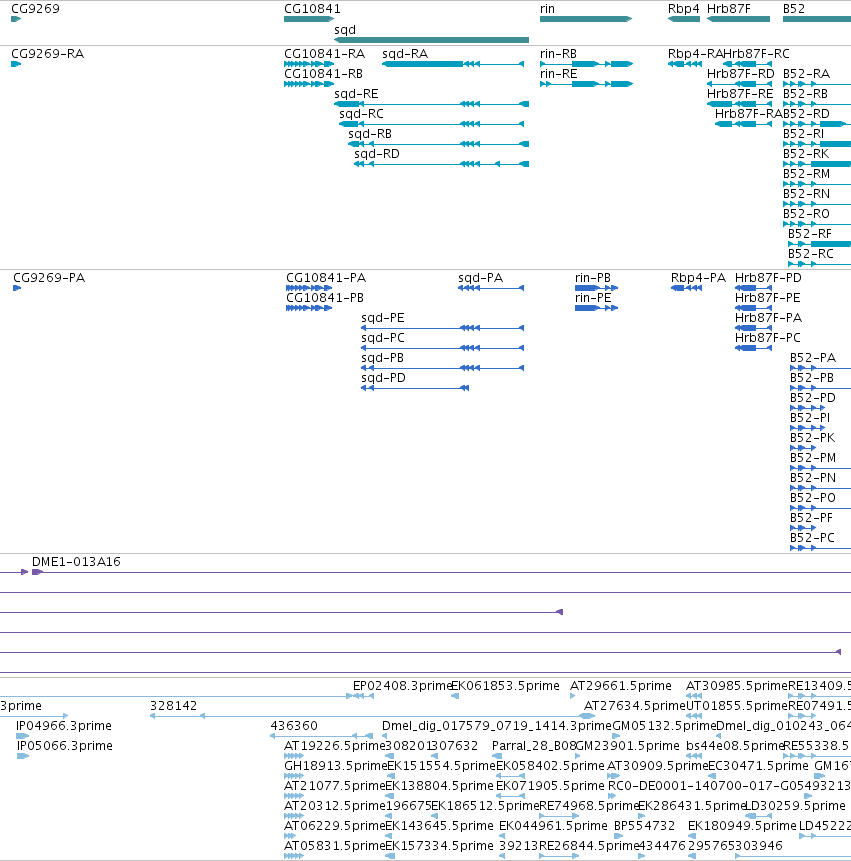
Task: Click the B52-PD protein feature
Action: (807, 408)
